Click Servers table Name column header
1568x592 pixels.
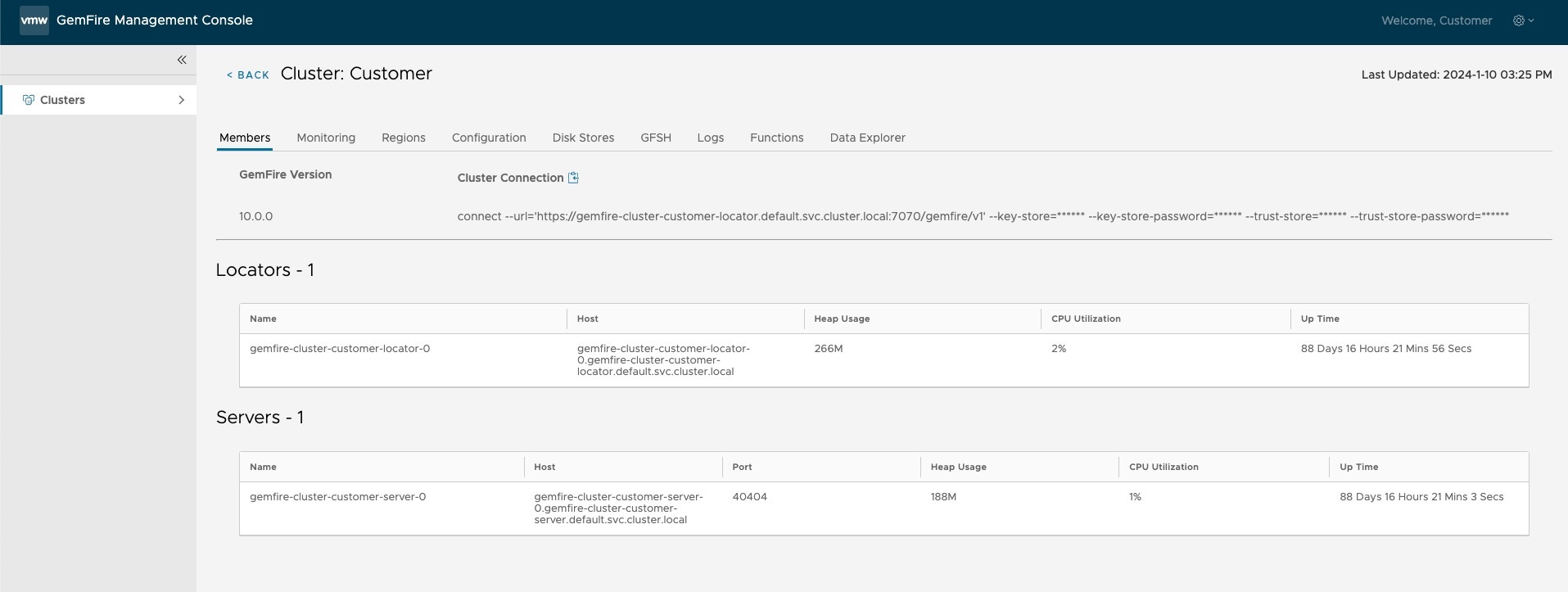[x=263, y=467]
